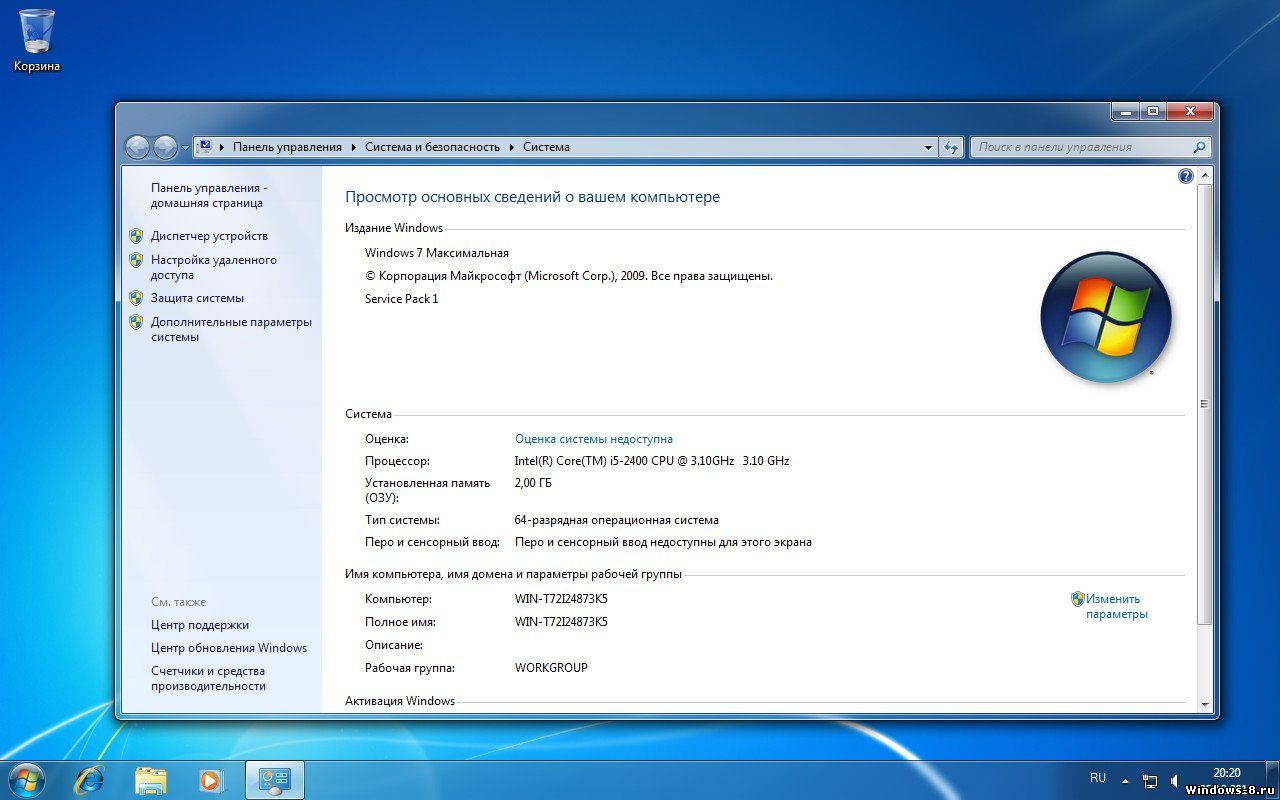Click 'Service Pack 1' text
Screen dimensions: 1280x800
click(401, 299)
